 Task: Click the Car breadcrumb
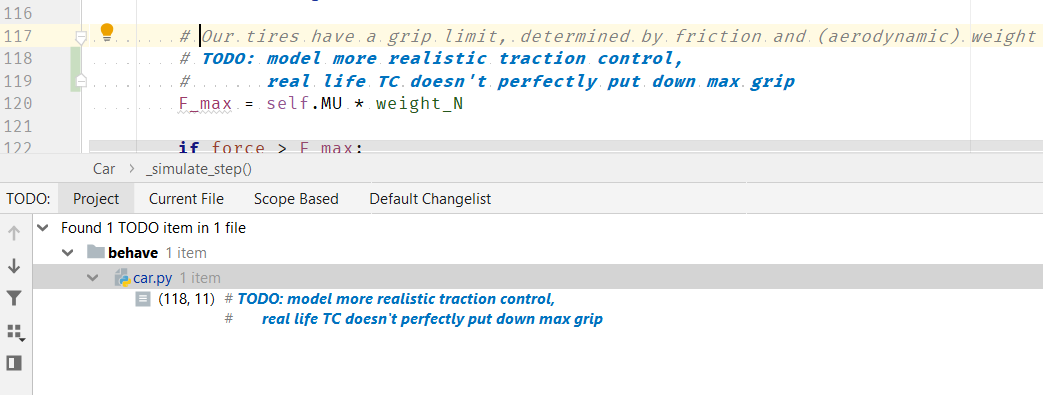[x=104, y=169]
